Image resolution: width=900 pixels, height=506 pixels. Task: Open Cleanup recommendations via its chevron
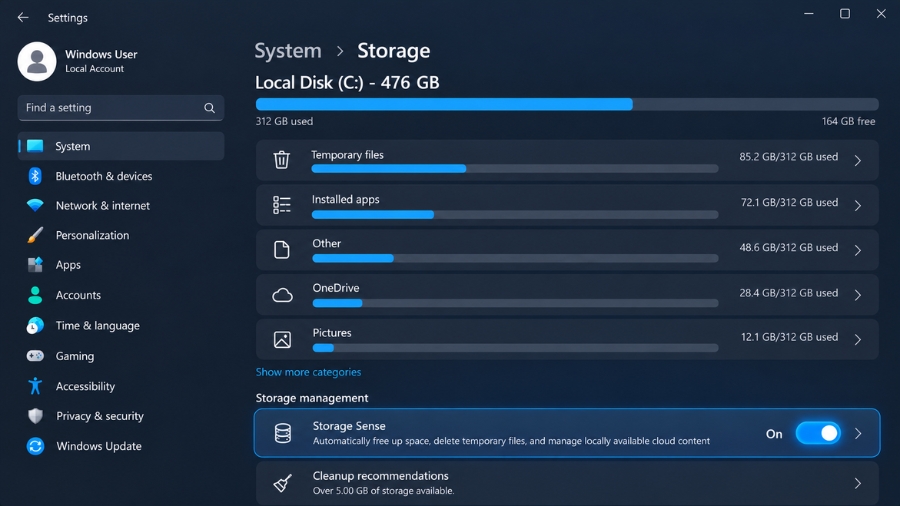[x=858, y=484]
